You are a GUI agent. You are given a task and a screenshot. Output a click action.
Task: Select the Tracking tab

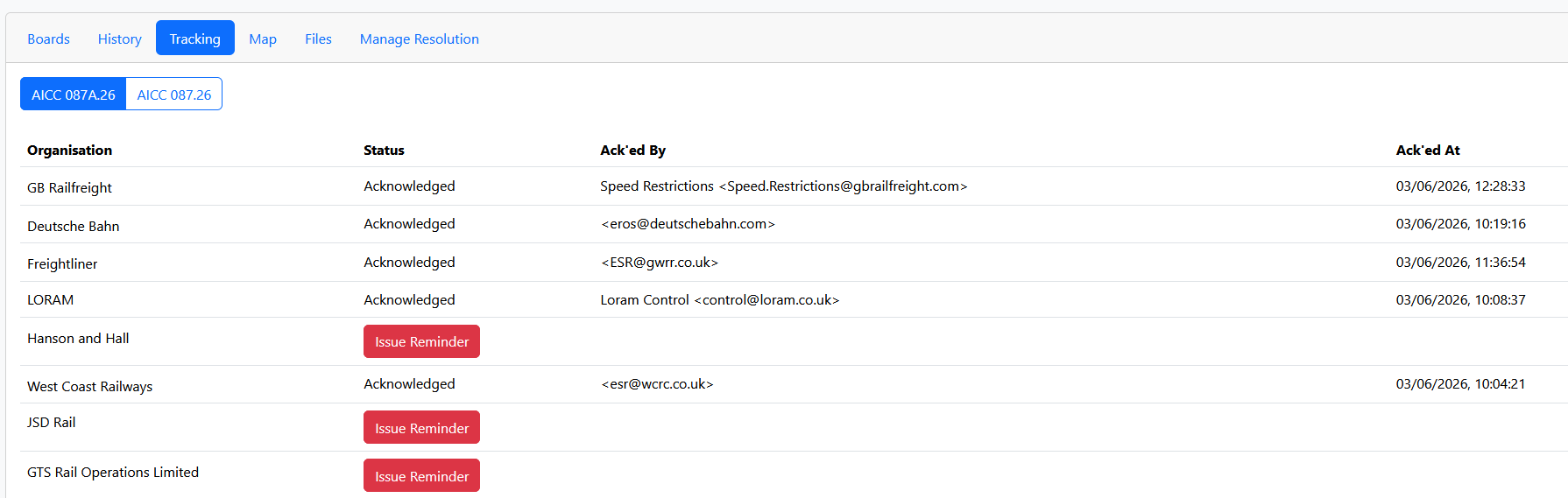click(x=195, y=39)
